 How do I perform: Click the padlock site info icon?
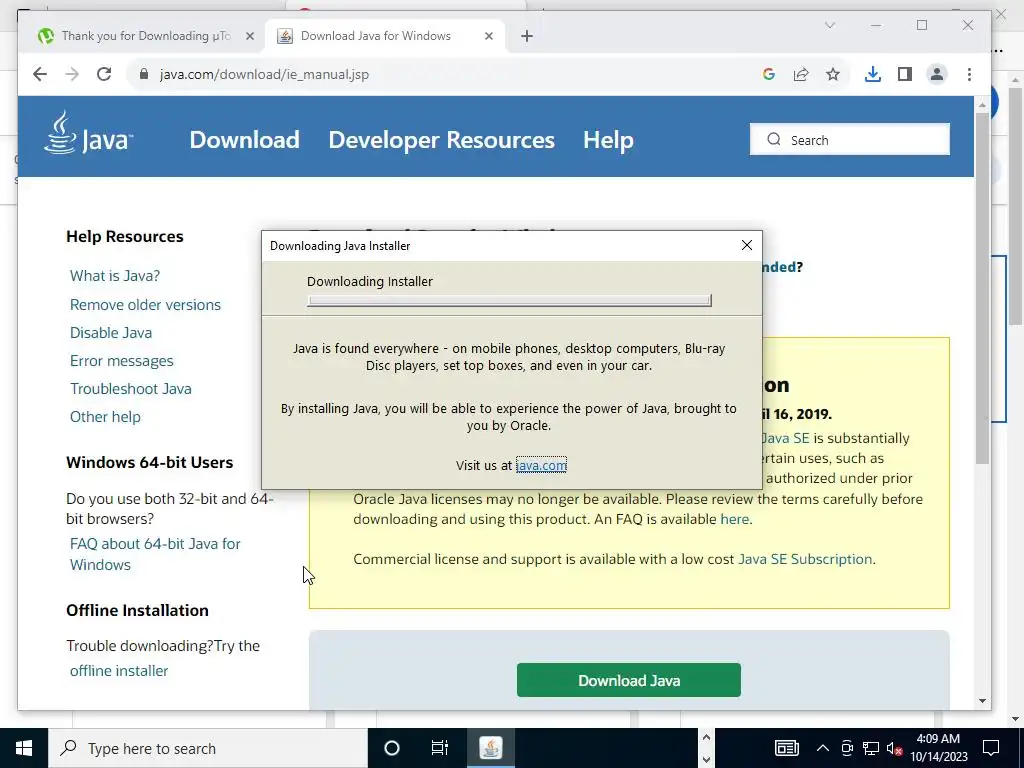tap(144, 74)
